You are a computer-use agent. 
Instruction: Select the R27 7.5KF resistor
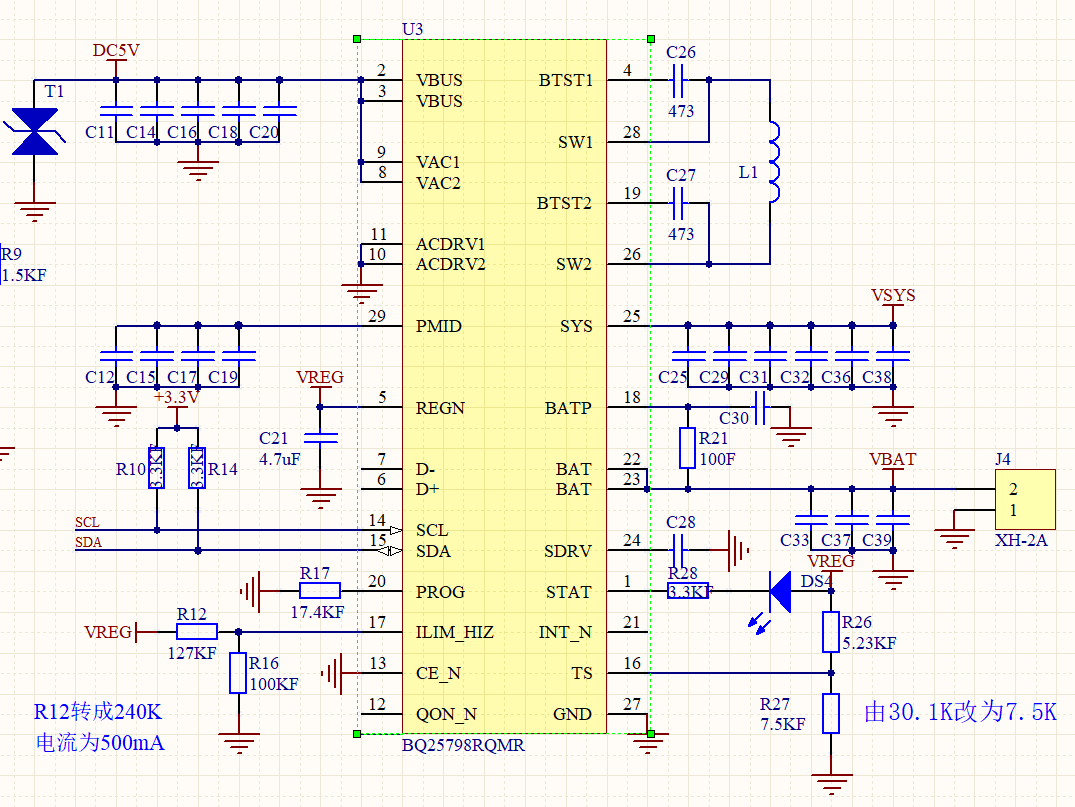831,713
